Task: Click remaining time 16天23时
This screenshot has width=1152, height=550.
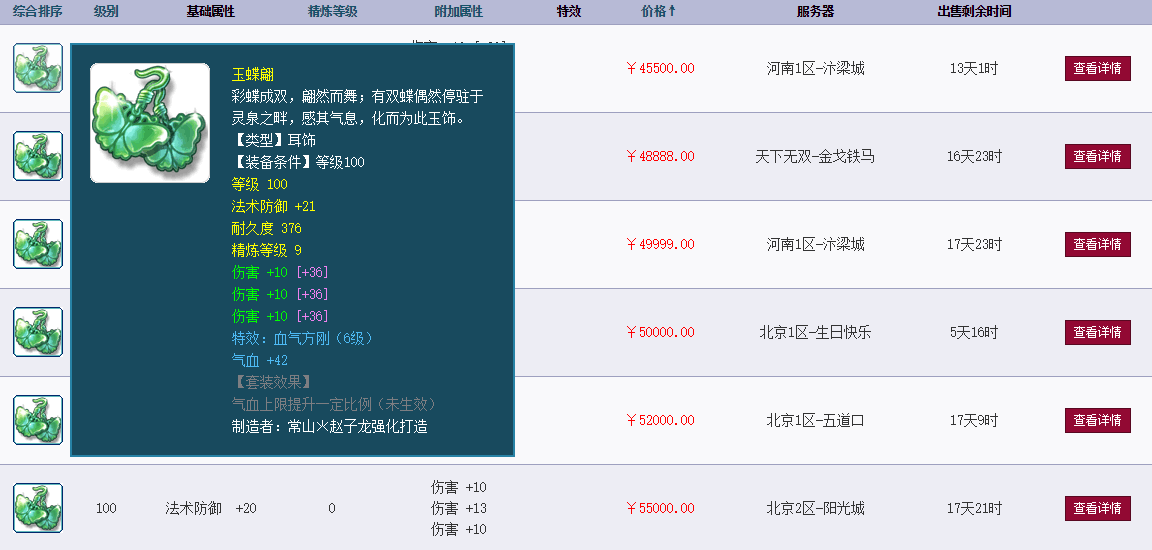Action: [974, 156]
